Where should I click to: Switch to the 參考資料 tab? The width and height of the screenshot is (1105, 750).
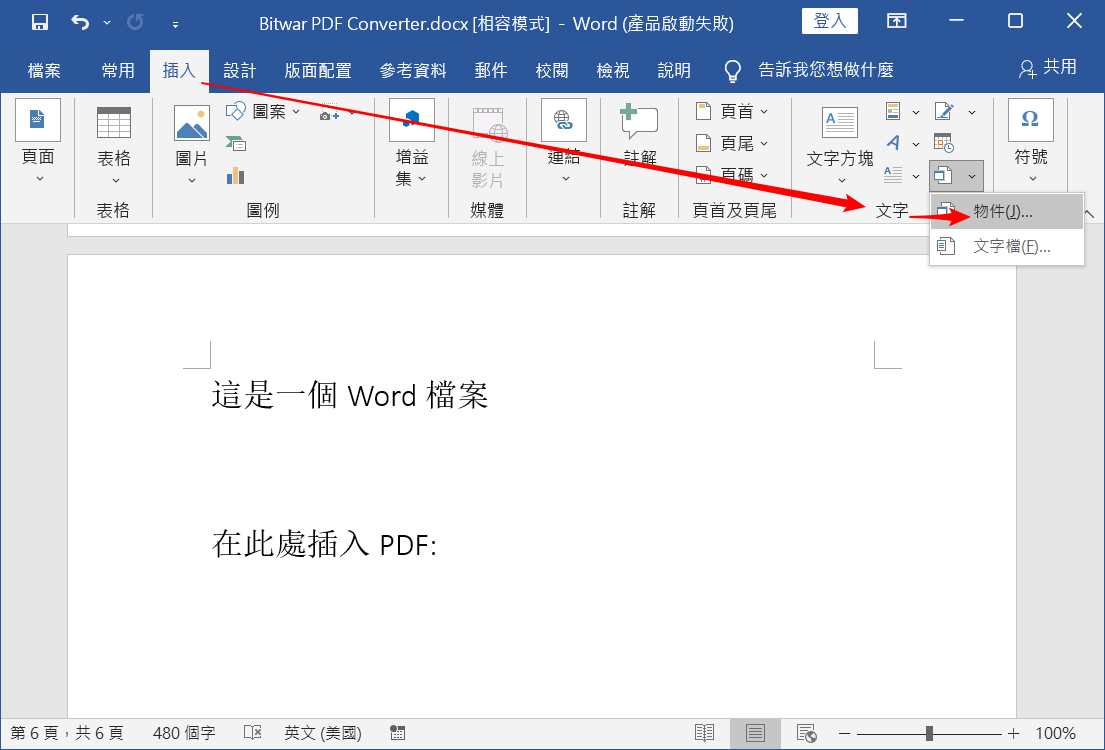(413, 70)
